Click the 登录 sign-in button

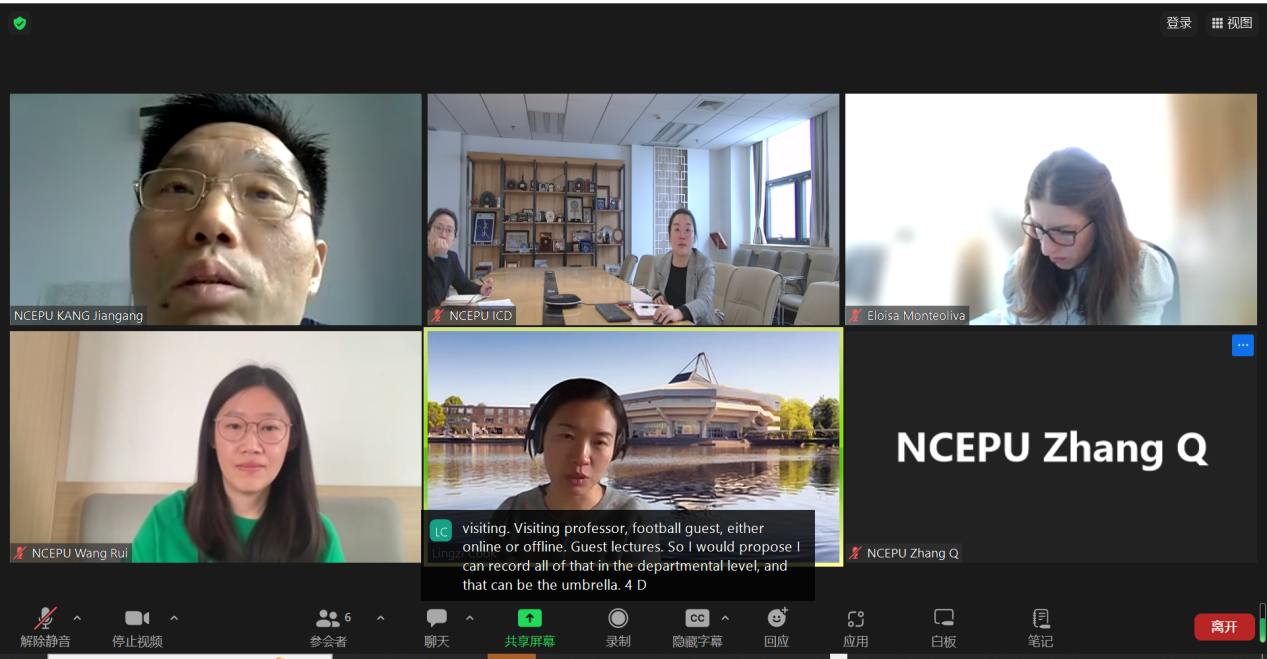point(1179,23)
